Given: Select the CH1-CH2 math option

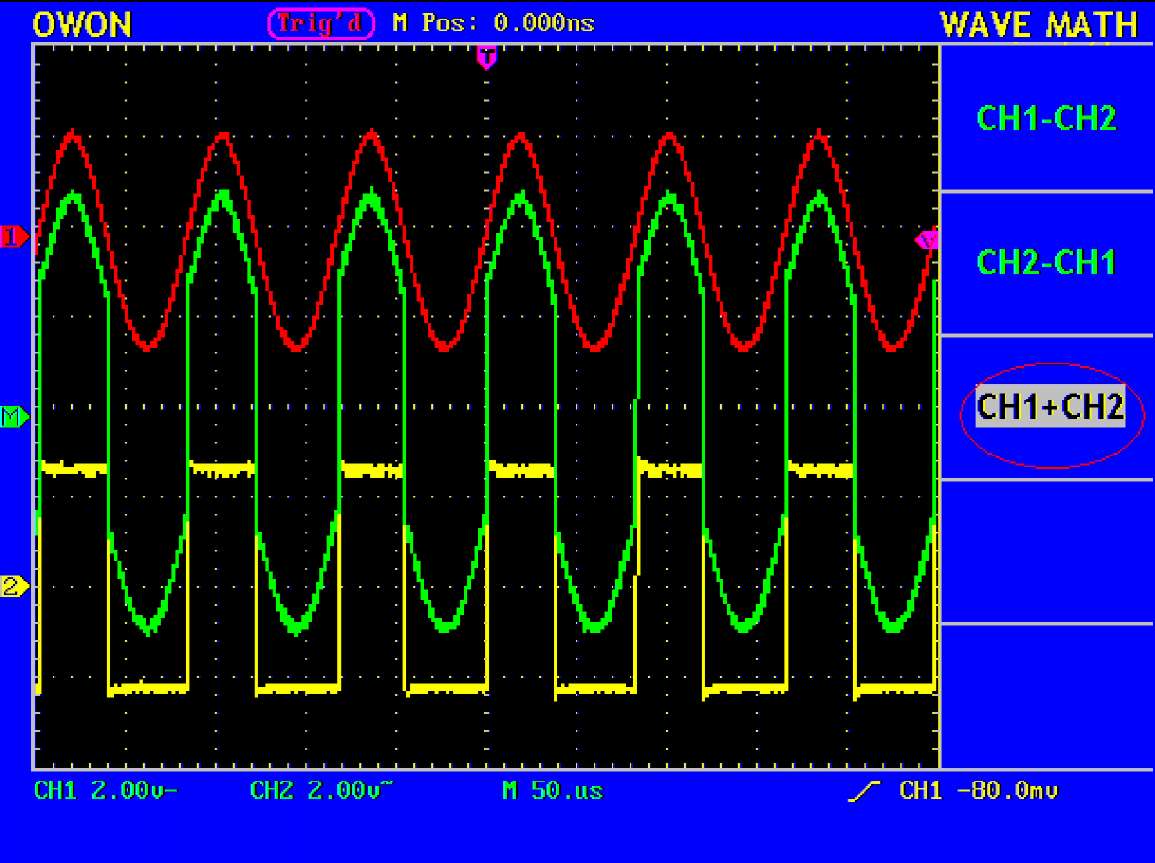Looking at the screenshot, I should 1046,119.
